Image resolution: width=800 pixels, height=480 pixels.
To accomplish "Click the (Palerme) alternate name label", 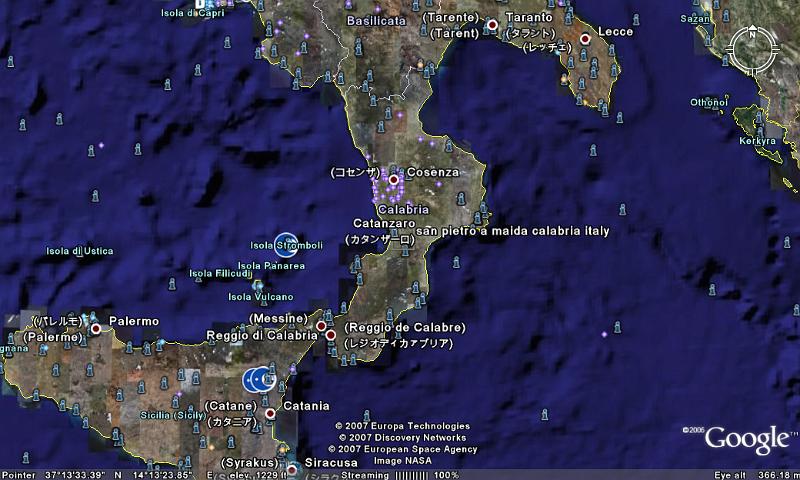I will point(53,337).
